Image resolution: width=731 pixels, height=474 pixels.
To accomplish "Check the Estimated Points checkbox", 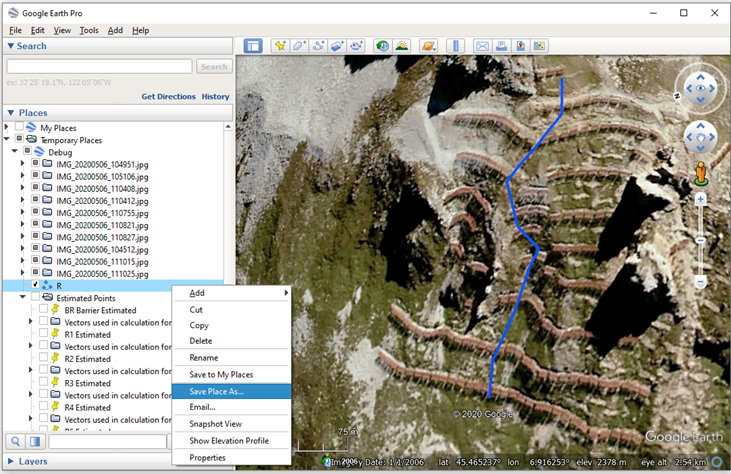I will click(x=35, y=296).
